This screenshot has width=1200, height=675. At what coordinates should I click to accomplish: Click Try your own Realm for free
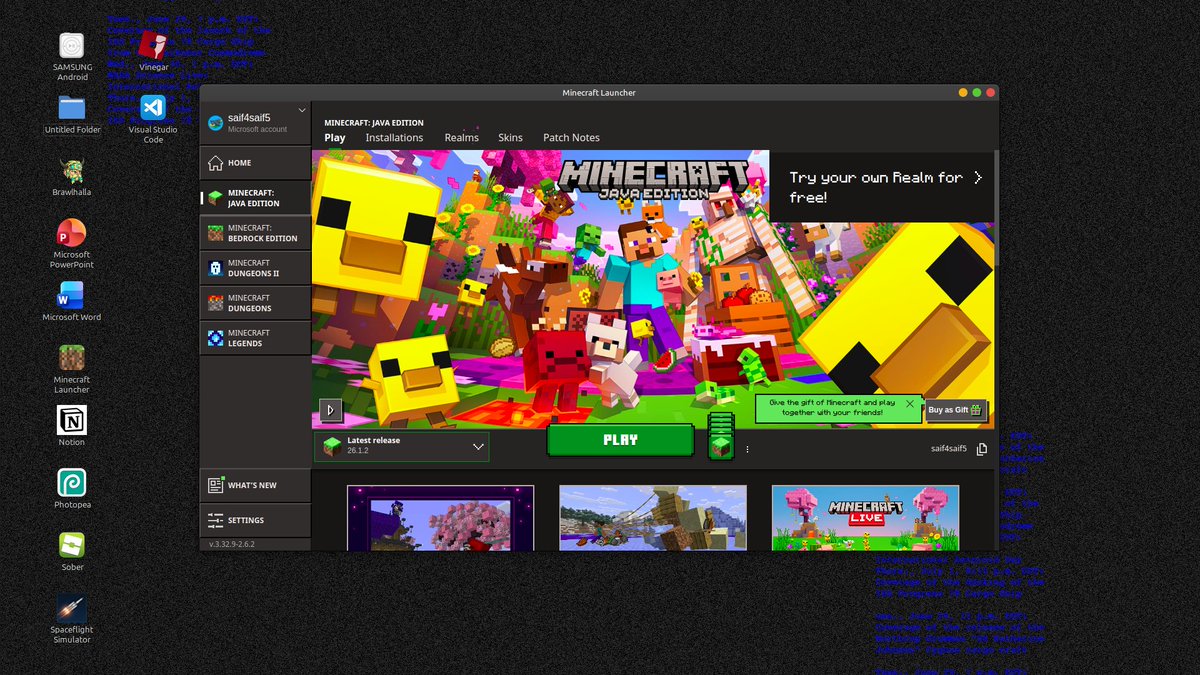pos(882,187)
